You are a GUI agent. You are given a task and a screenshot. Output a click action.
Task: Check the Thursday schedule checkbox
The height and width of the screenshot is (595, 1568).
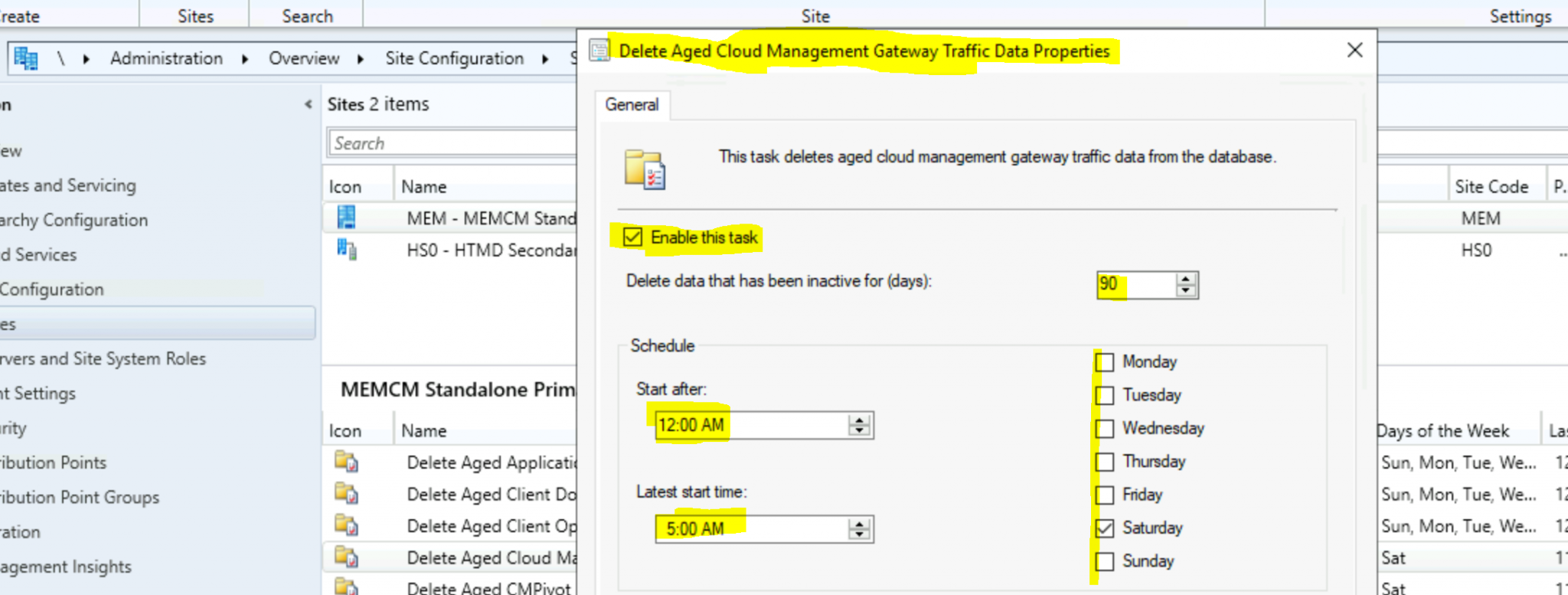[x=1105, y=462]
